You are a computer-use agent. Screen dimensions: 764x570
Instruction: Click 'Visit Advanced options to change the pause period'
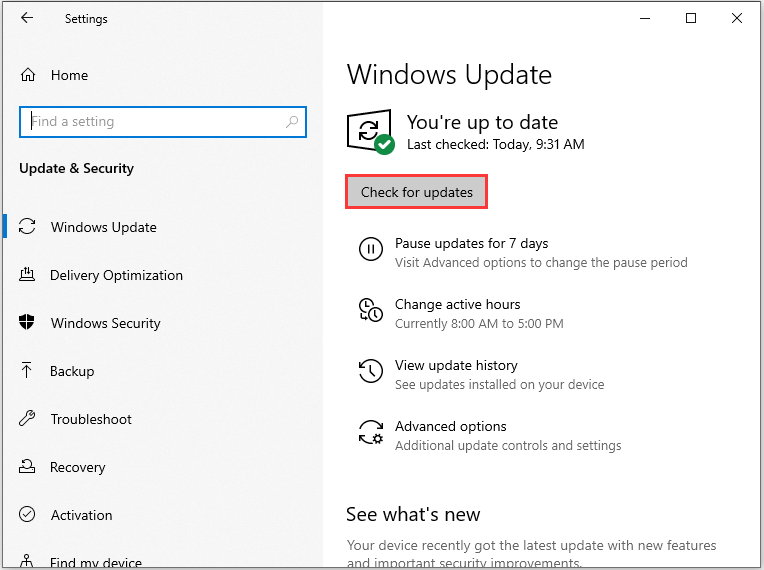(541, 263)
